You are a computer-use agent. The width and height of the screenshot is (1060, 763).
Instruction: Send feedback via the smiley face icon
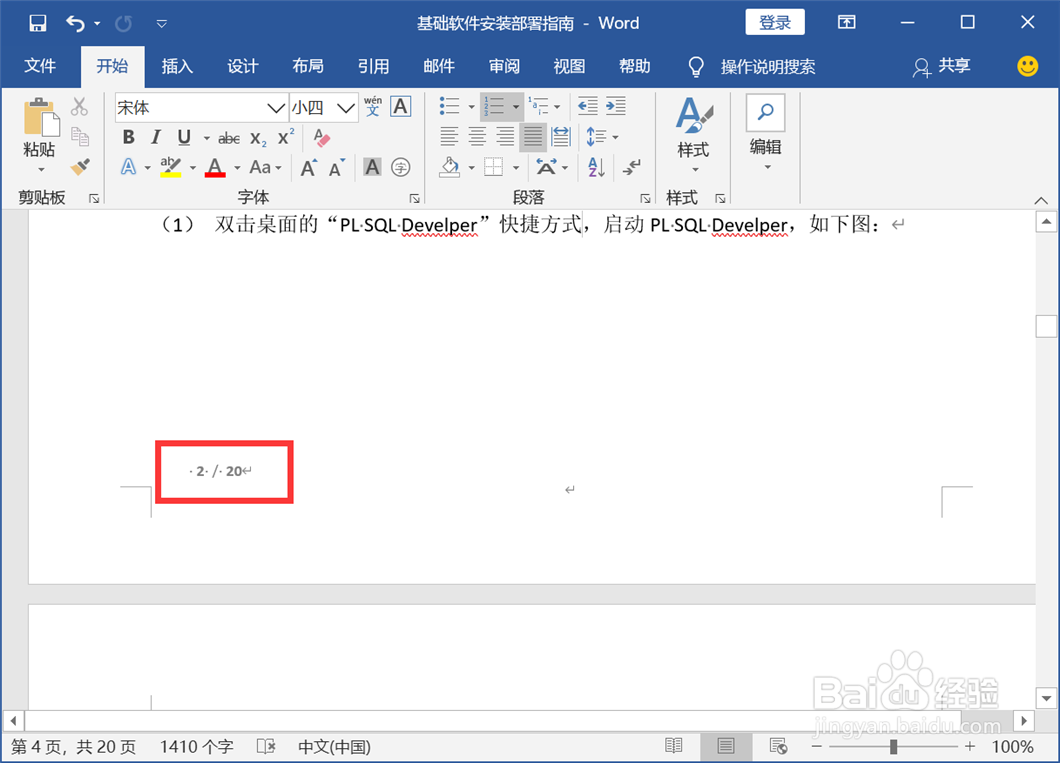tap(1028, 66)
